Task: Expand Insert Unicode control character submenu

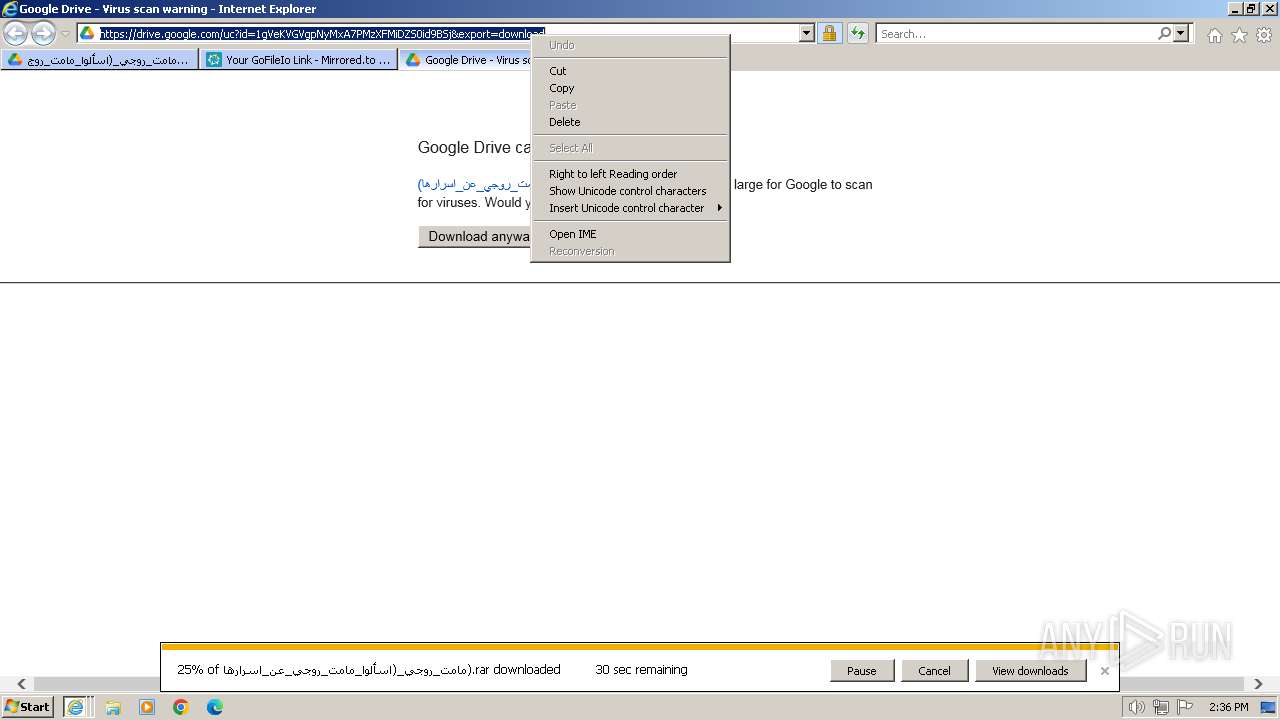Action: coord(629,208)
